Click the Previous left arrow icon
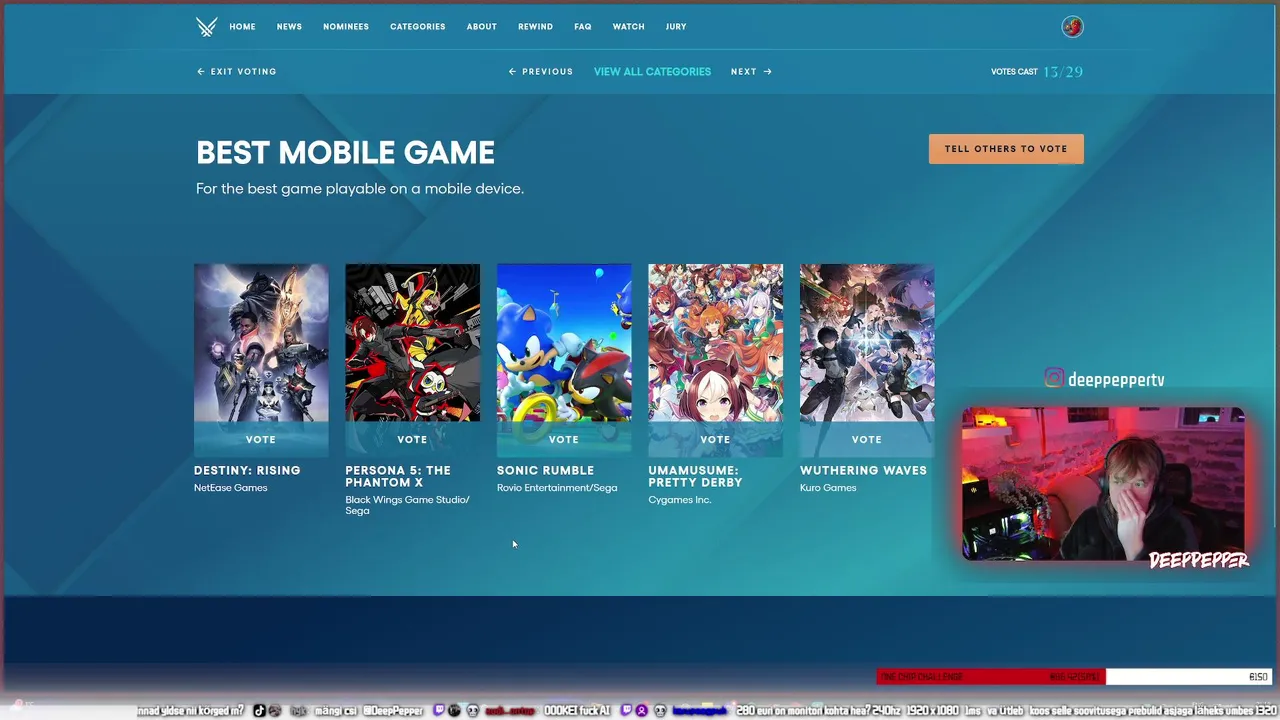 click(x=513, y=72)
